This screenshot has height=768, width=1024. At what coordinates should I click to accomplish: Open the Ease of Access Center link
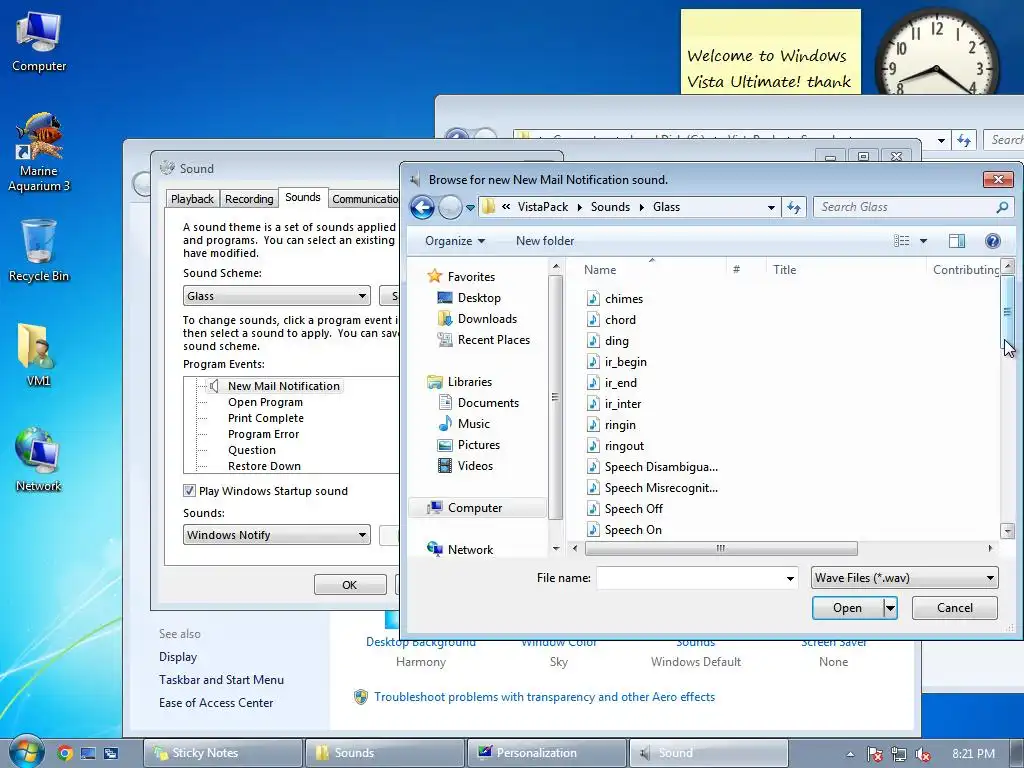coord(216,703)
